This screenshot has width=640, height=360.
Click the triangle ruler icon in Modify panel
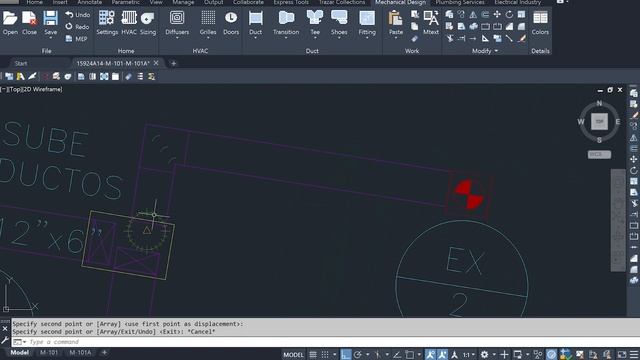click(x=485, y=38)
